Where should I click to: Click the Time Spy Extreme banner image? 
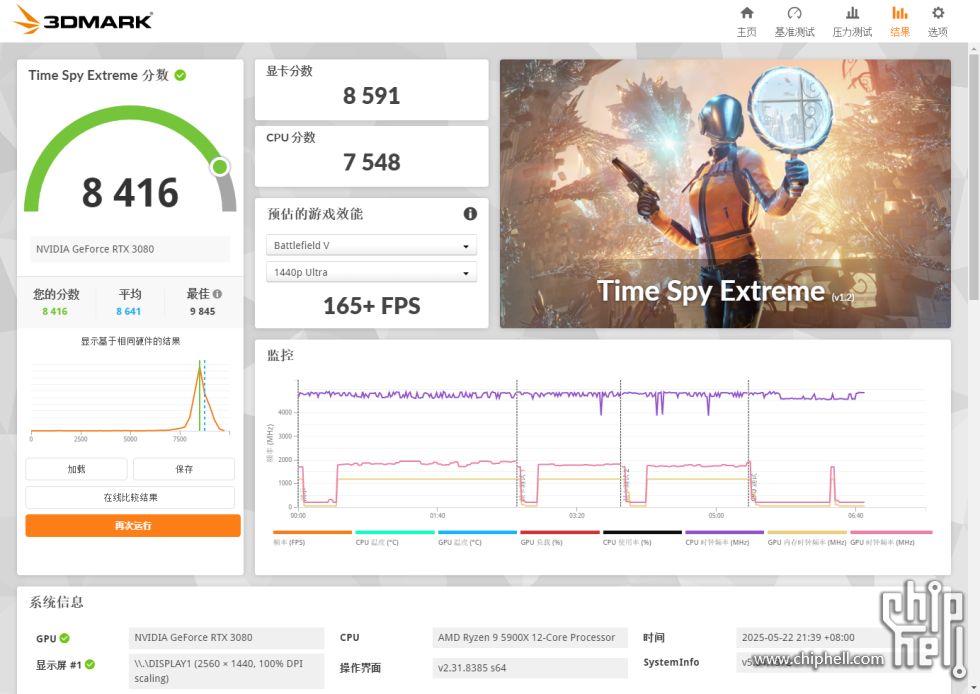click(x=725, y=193)
